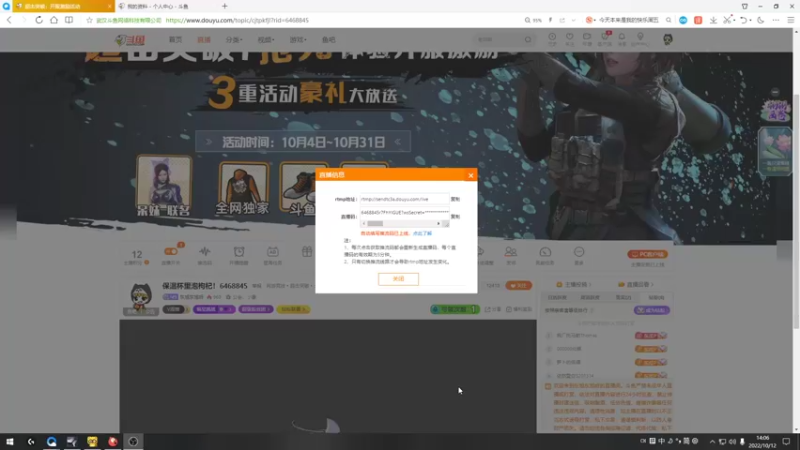Go back with browser back arrow

9,20
